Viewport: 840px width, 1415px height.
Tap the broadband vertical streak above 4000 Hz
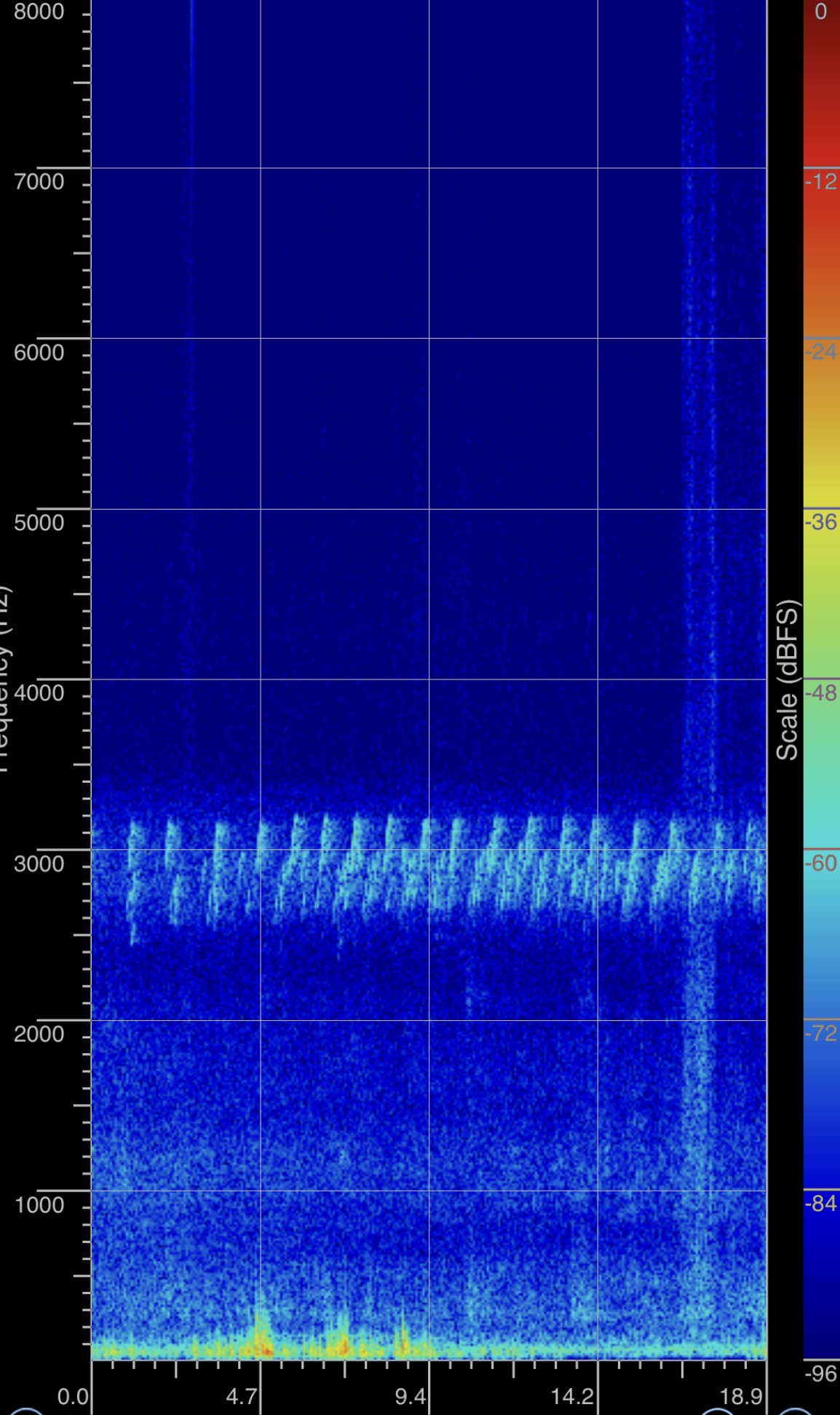pos(699,364)
